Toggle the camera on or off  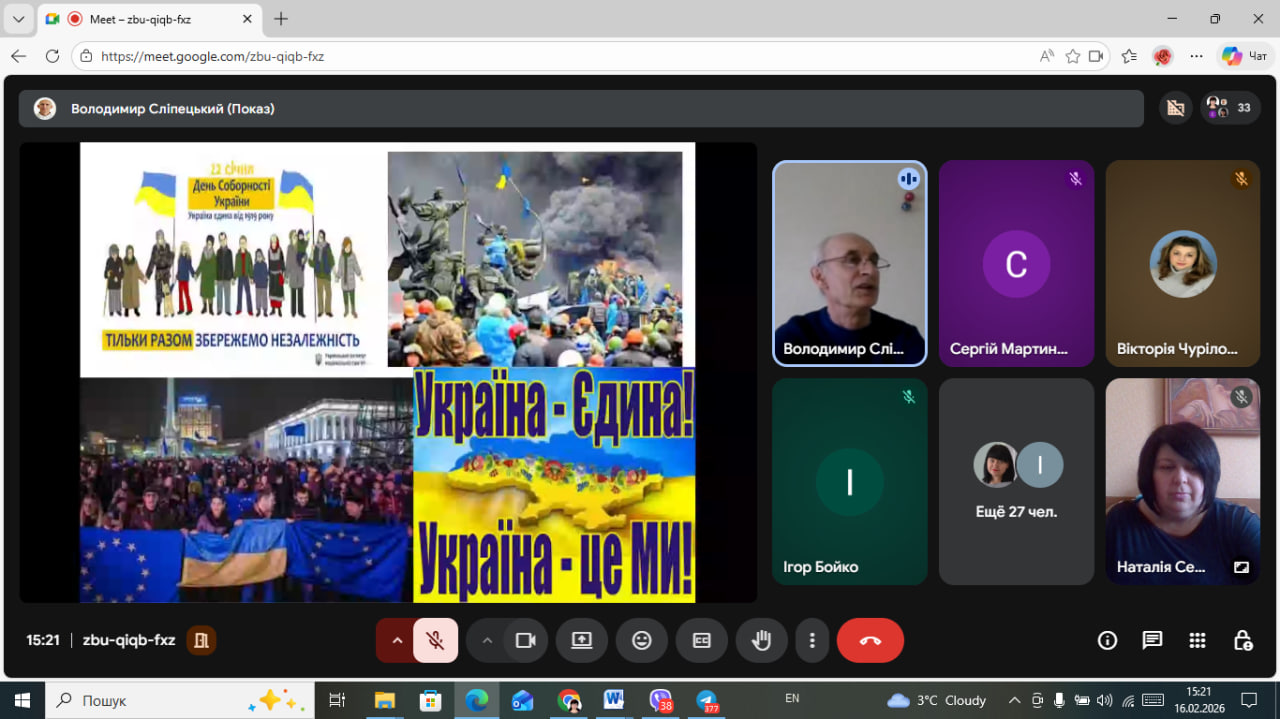[525, 641]
